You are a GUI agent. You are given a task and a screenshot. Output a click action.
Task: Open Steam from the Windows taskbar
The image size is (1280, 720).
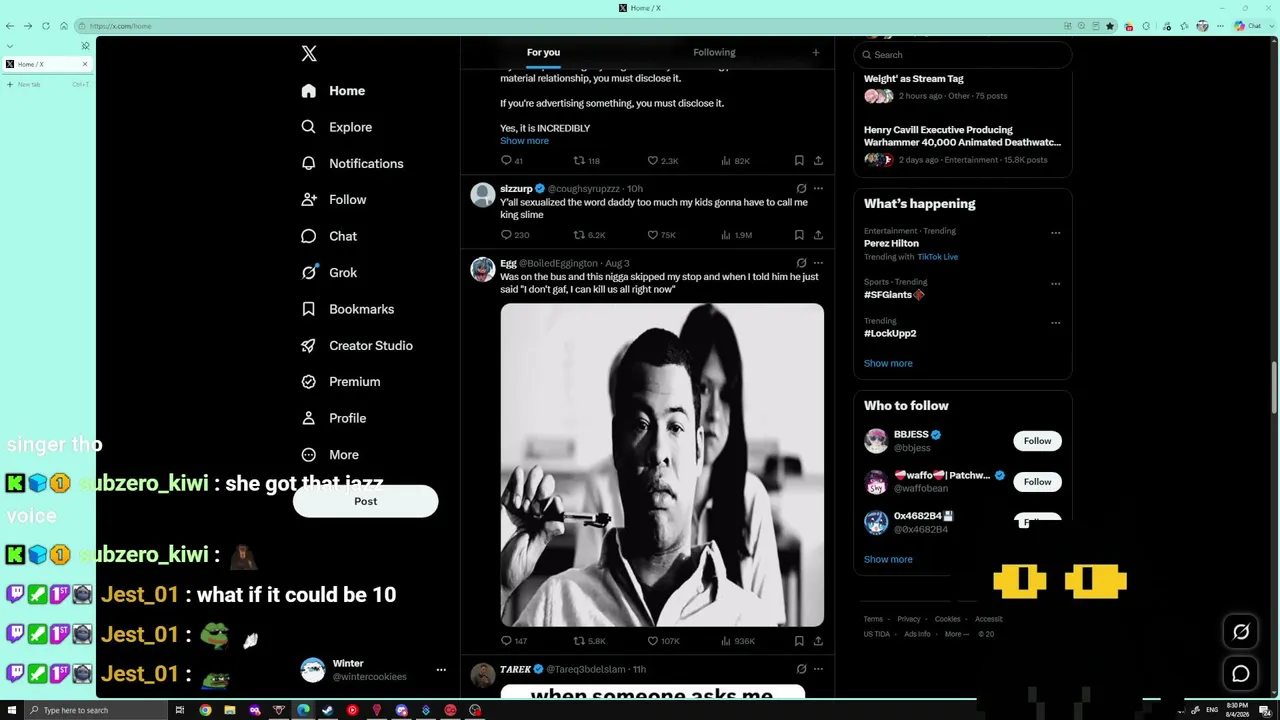pos(327,710)
